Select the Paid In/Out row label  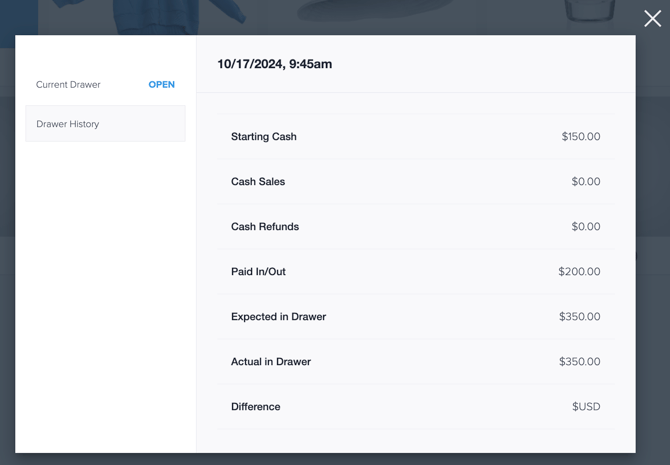point(259,272)
